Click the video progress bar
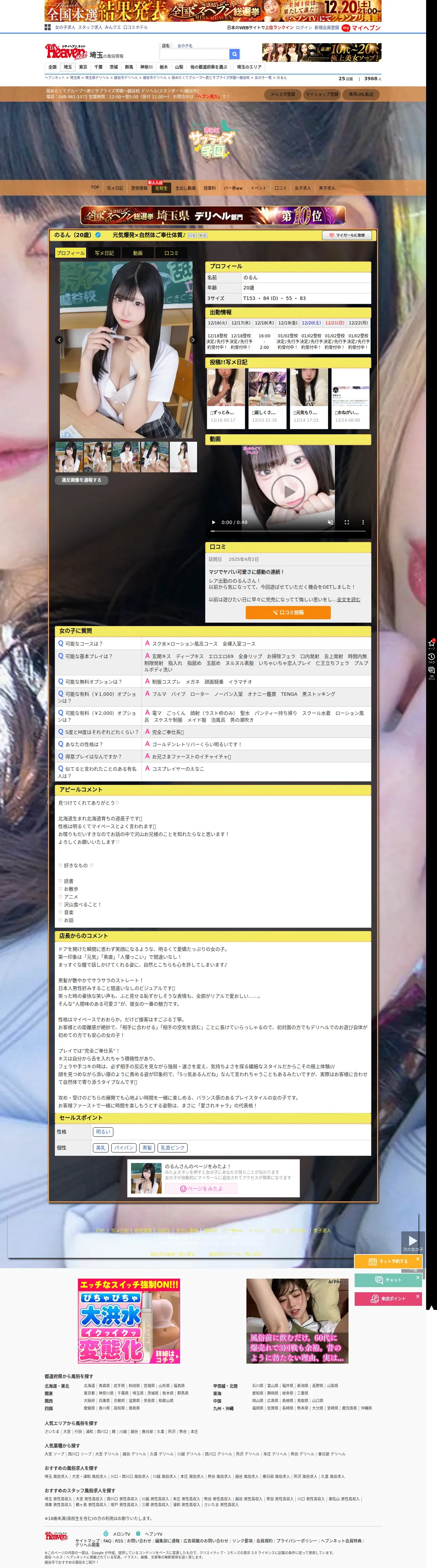Screen dimensions: 437x1568 click(x=288, y=532)
